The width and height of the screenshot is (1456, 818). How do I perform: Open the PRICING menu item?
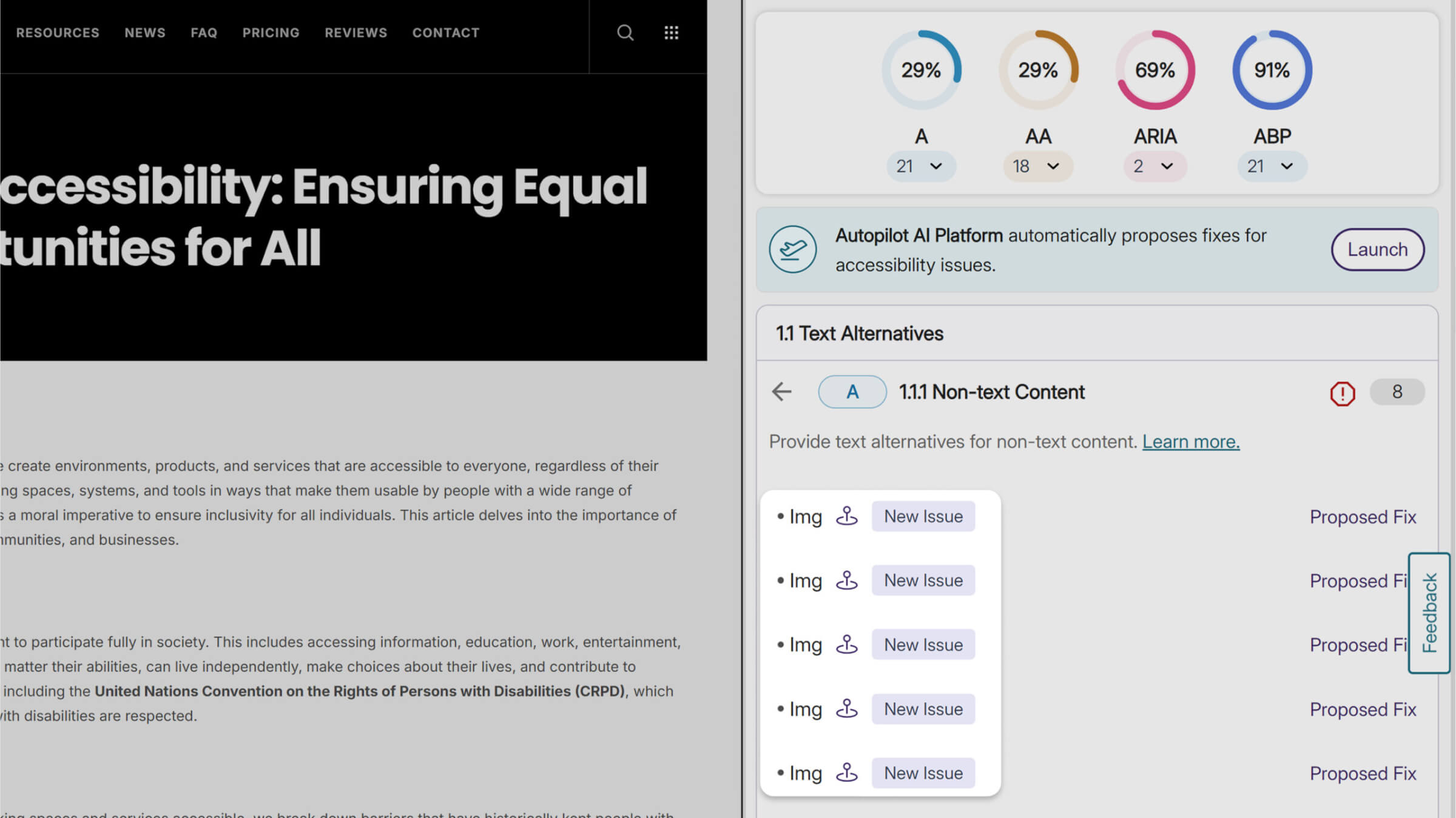coord(271,33)
